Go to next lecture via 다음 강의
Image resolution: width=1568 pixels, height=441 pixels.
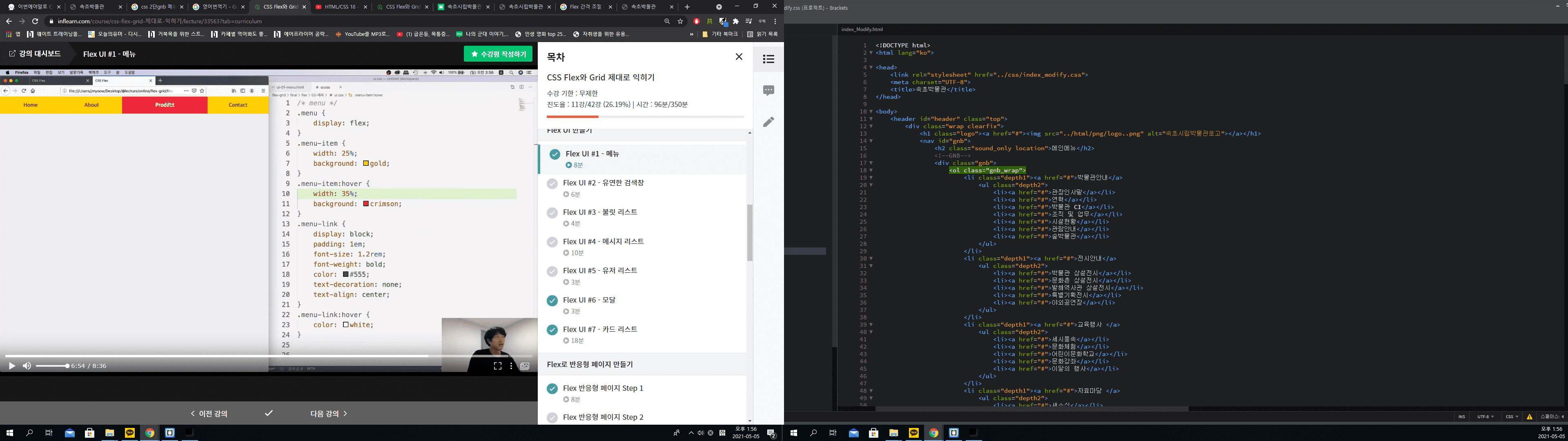tap(328, 413)
